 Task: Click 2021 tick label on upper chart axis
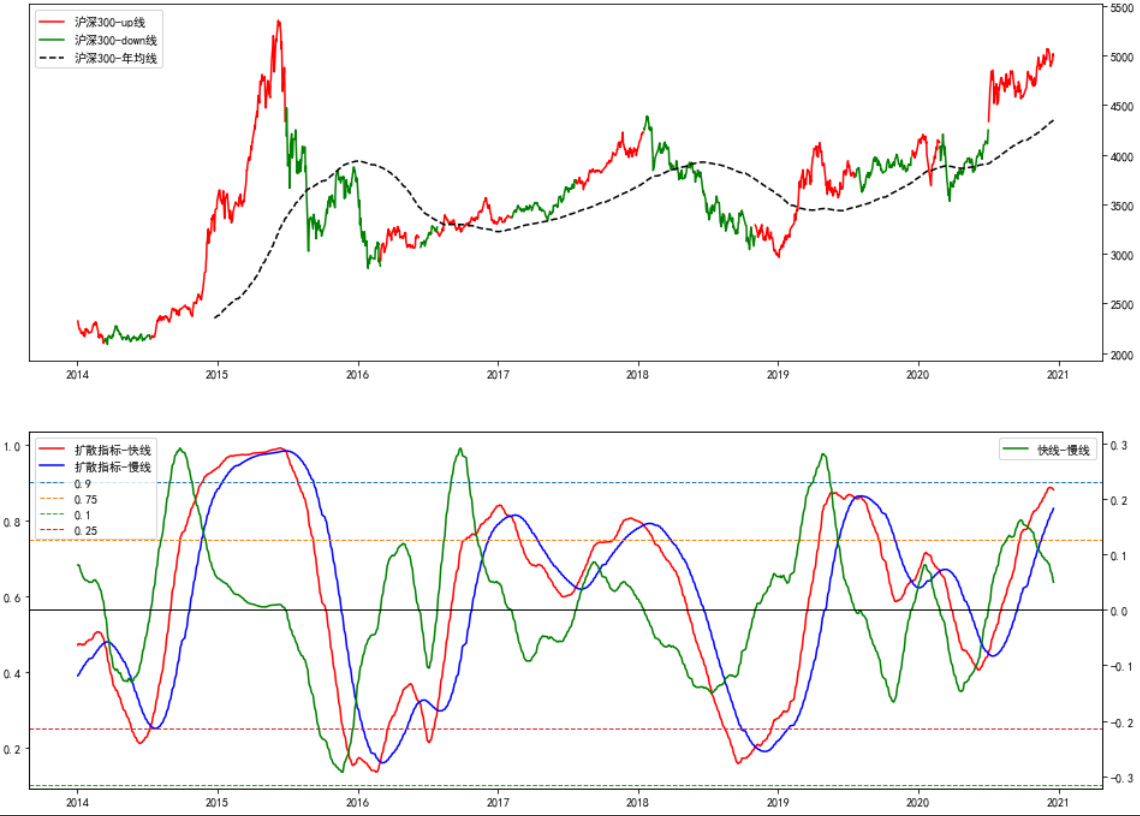1058,376
